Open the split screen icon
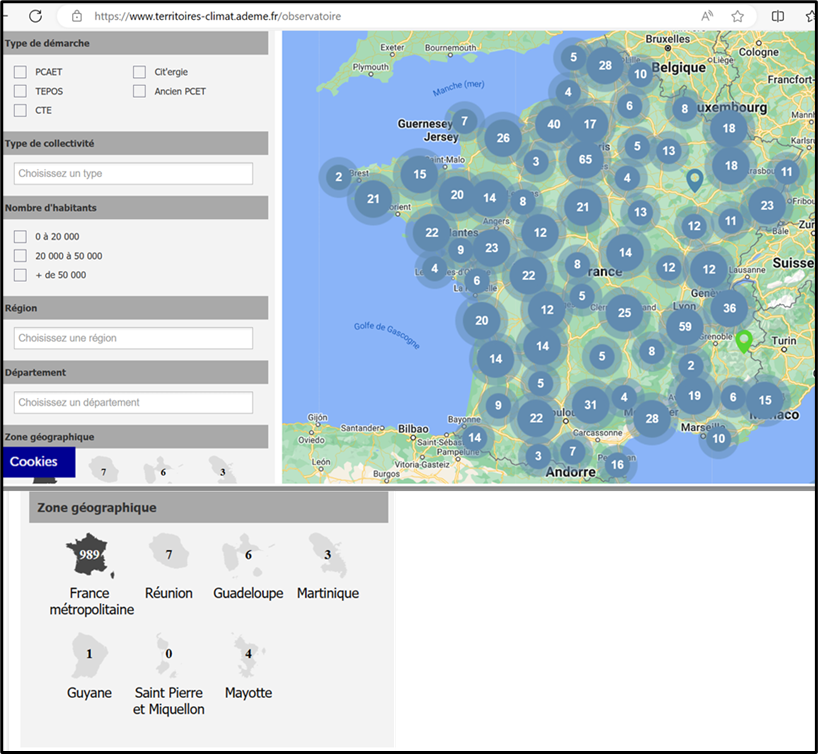The image size is (818, 754). [x=777, y=16]
